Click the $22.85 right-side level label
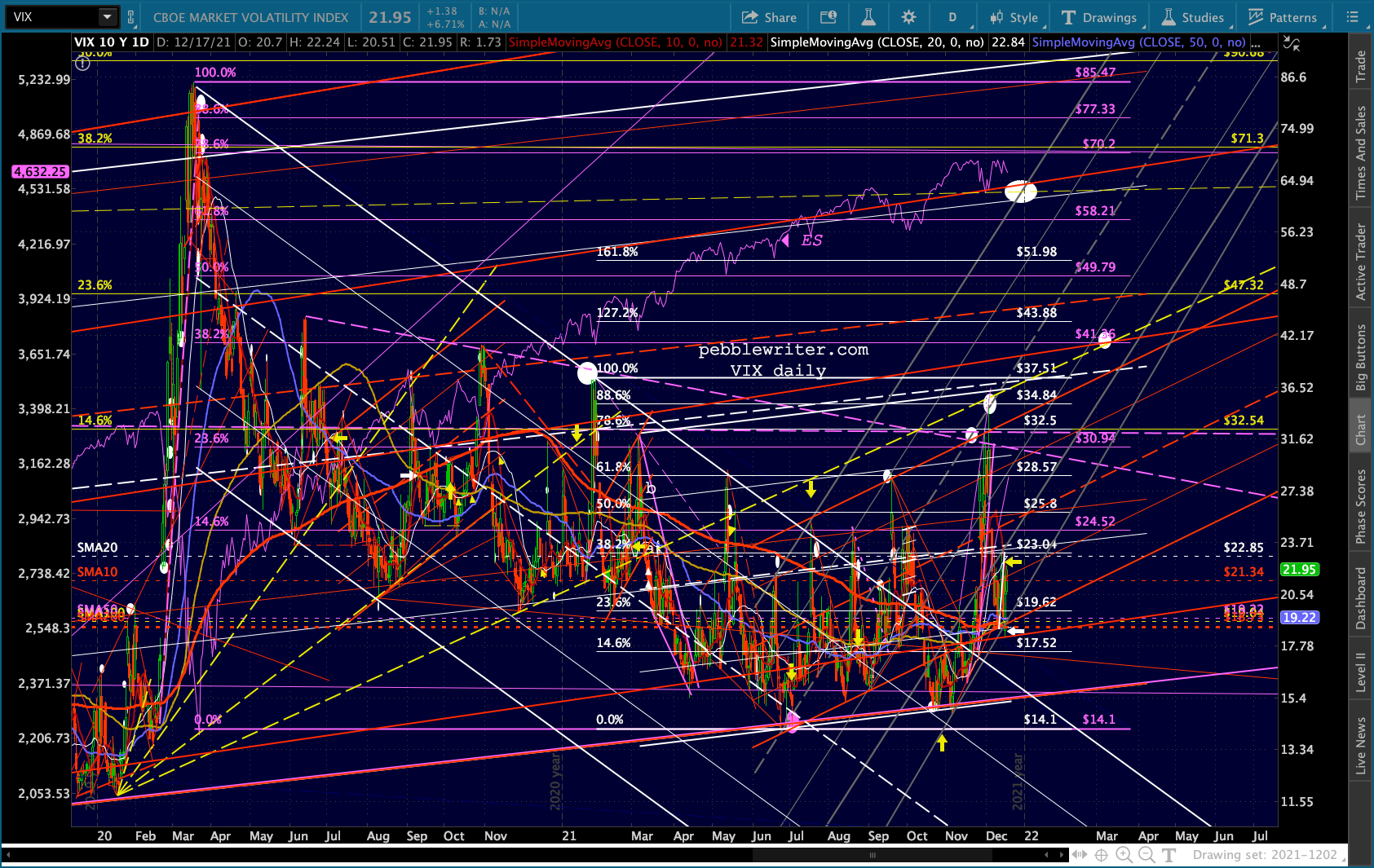 [x=1244, y=548]
